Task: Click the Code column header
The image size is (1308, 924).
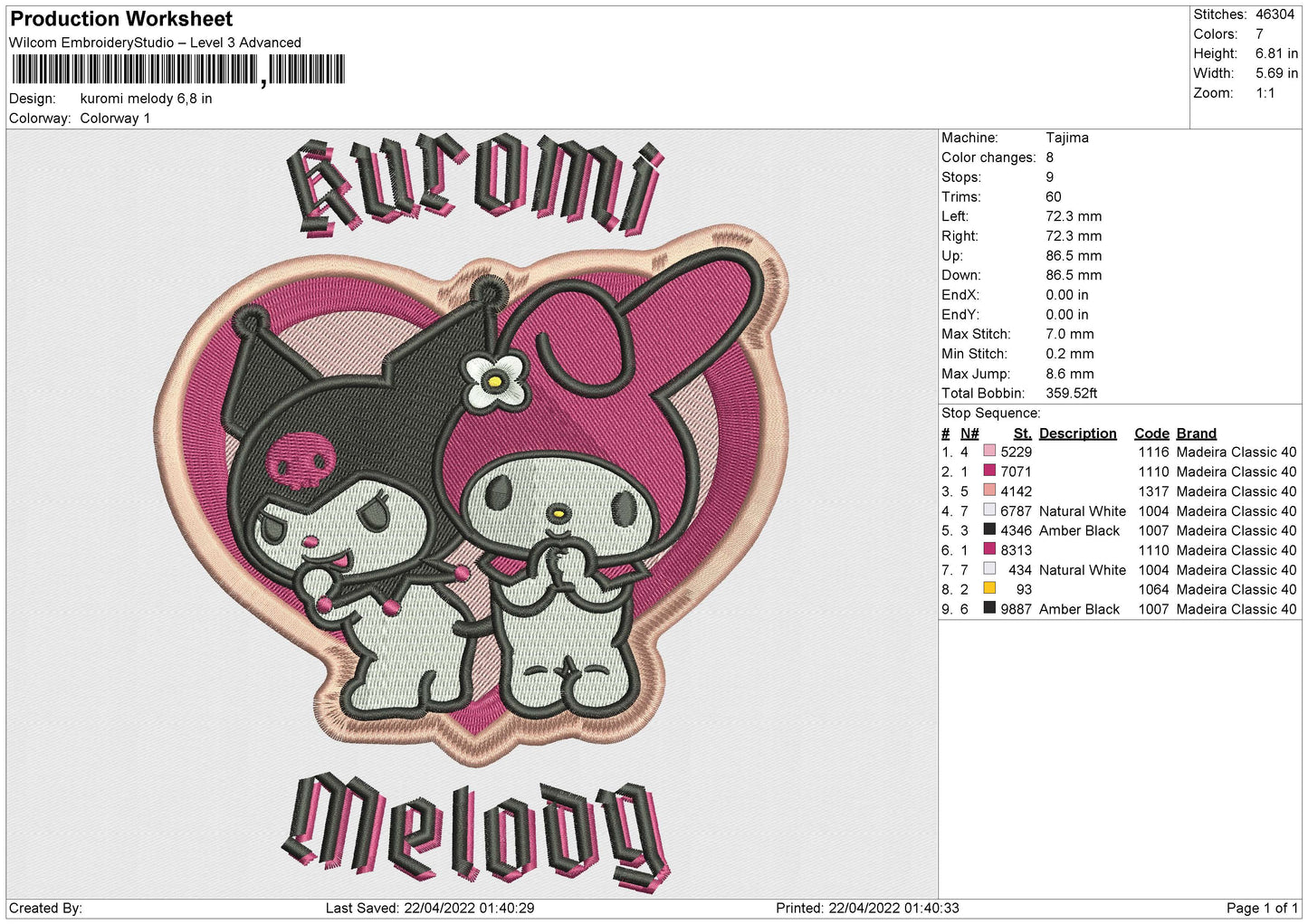Action: click(1151, 433)
